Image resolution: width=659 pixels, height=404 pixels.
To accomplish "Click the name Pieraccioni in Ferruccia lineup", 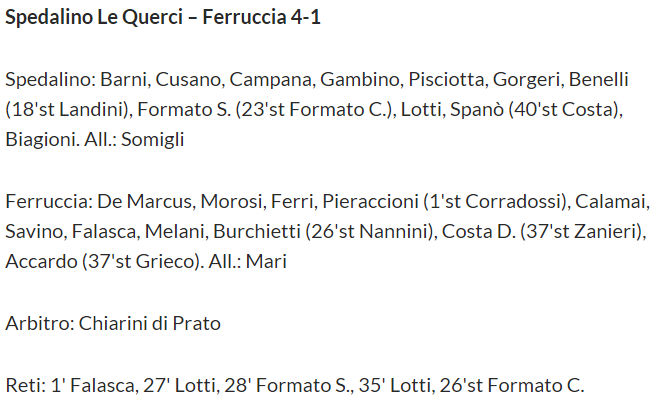I will pos(370,202).
